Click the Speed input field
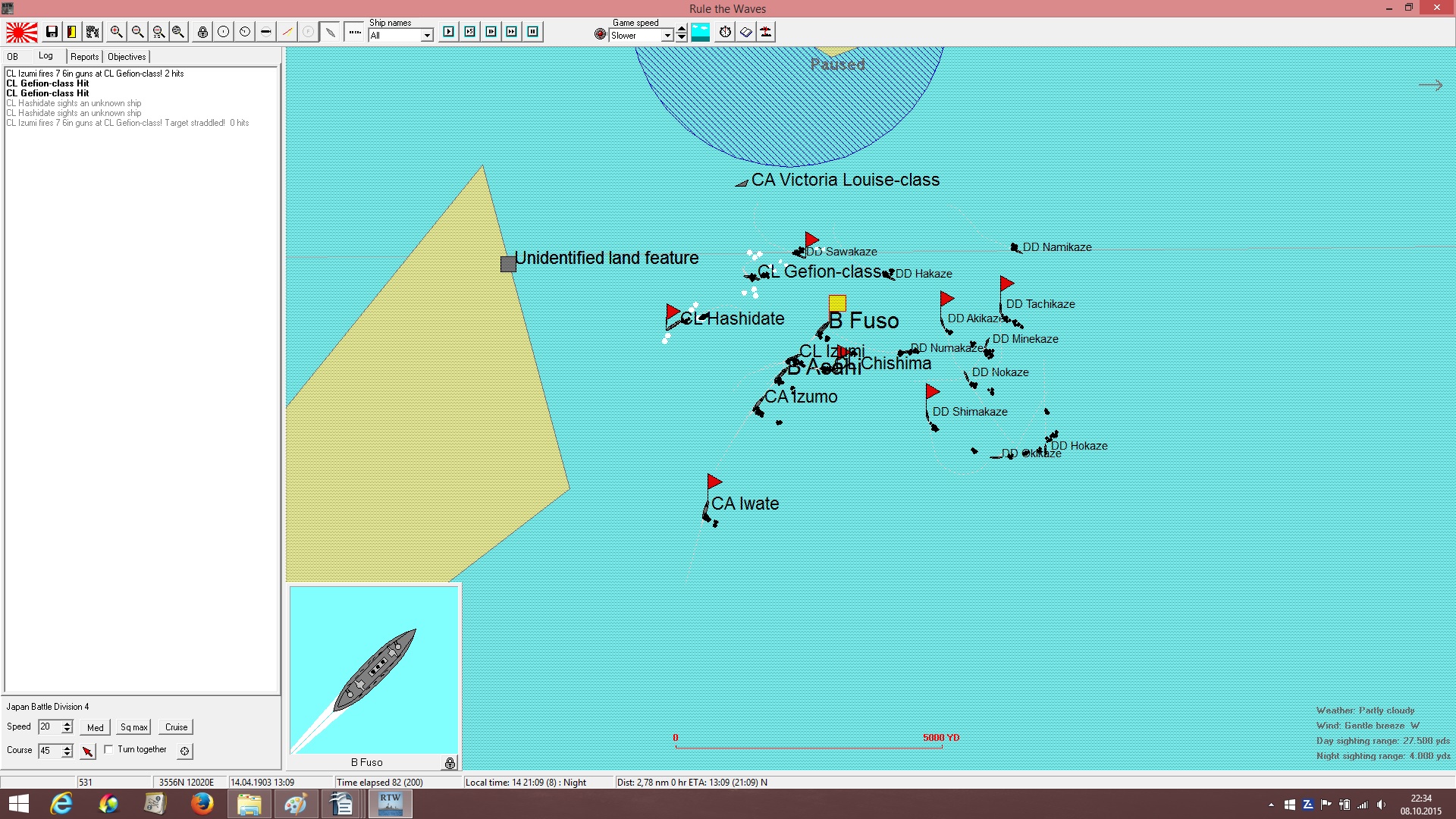1456x819 pixels. coord(50,726)
